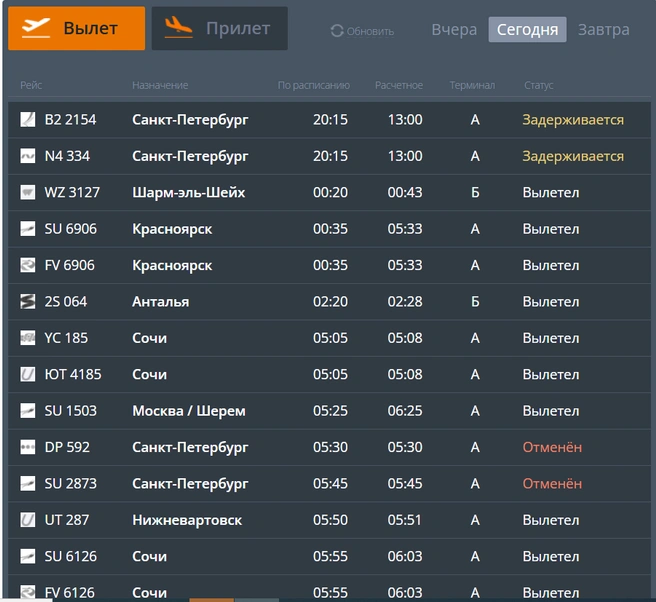Click Красноярск in the SU 6906 row
The height and width of the screenshot is (602, 656).
(x=172, y=229)
